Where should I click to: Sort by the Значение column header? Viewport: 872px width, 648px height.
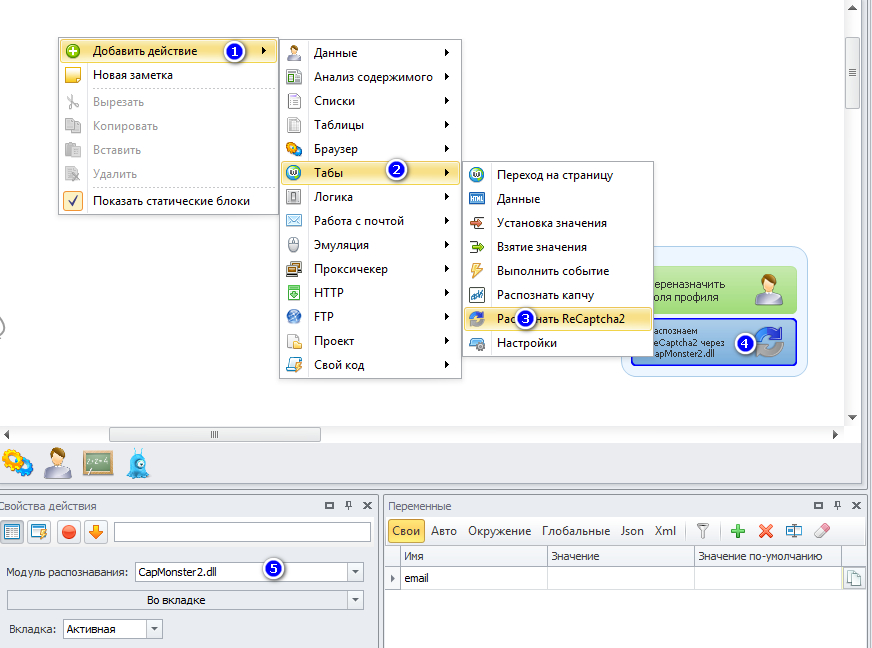click(x=621, y=556)
